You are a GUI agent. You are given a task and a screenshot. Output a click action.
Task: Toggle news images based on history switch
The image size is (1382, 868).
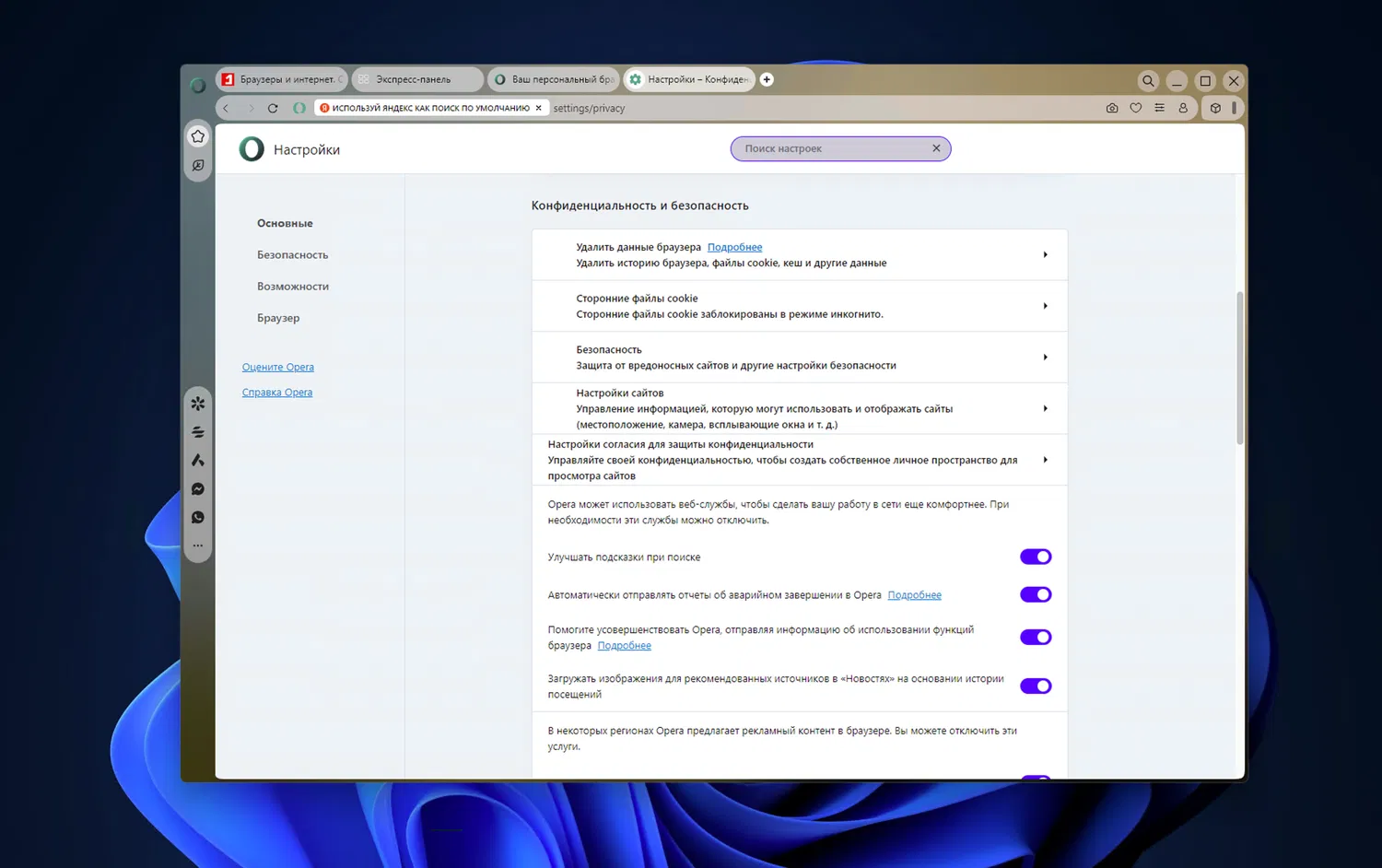click(x=1036, y=686)
